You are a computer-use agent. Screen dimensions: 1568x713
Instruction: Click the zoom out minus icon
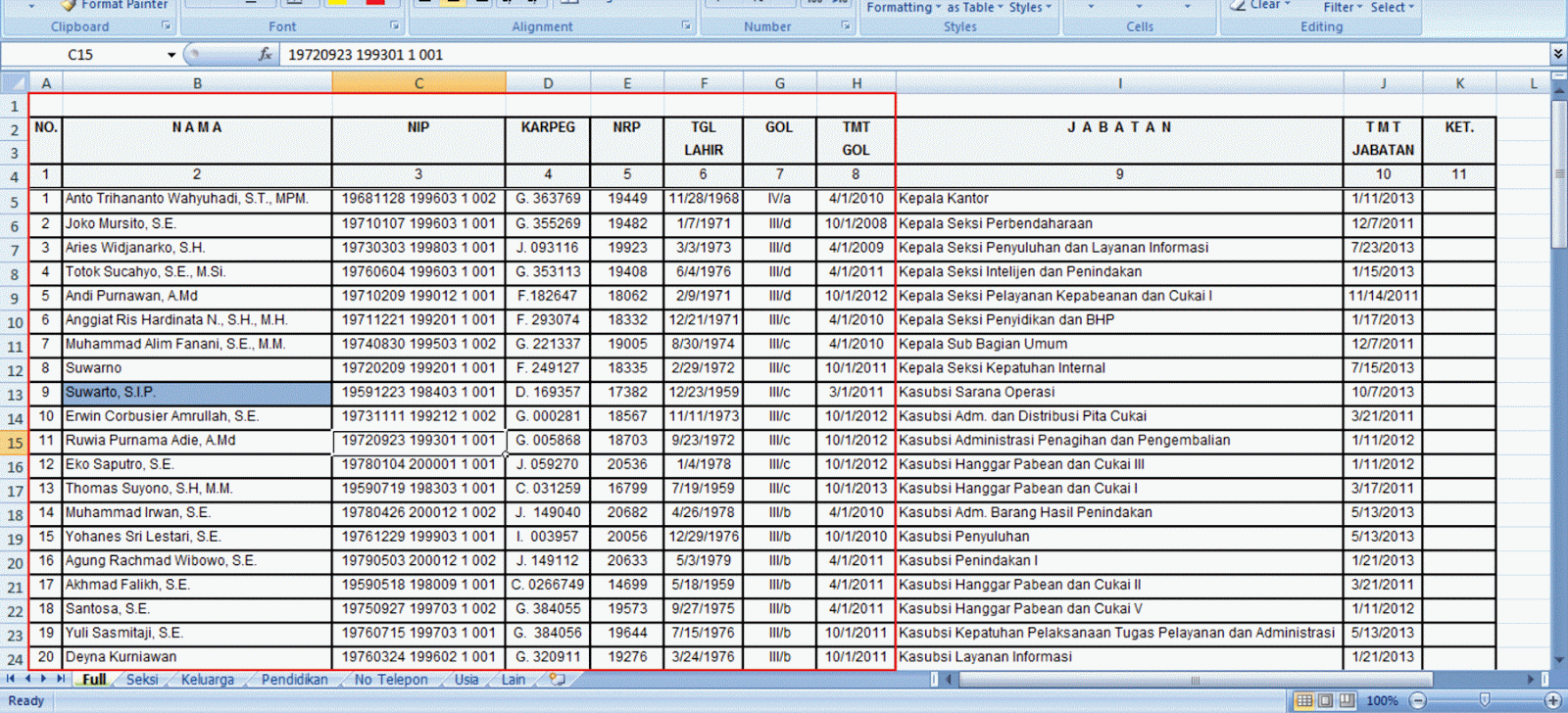click(x=1417, y=700)
